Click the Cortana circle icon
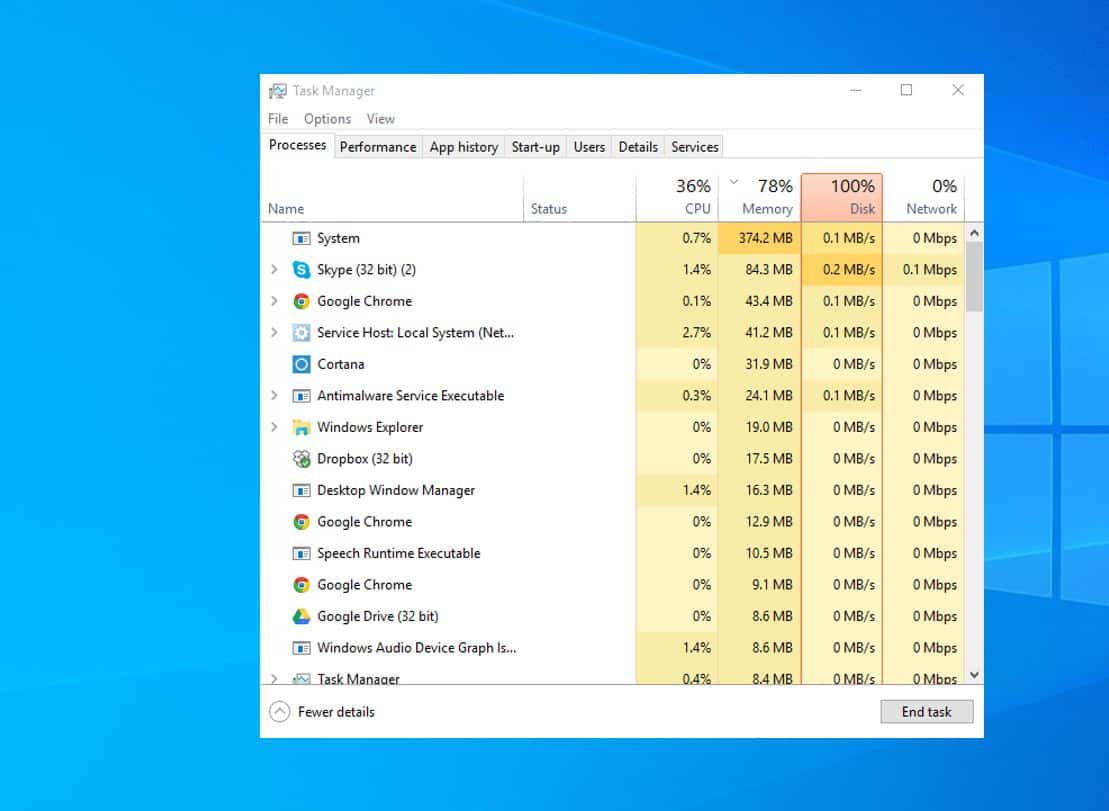1109x811 pixels. coord(301,364)
